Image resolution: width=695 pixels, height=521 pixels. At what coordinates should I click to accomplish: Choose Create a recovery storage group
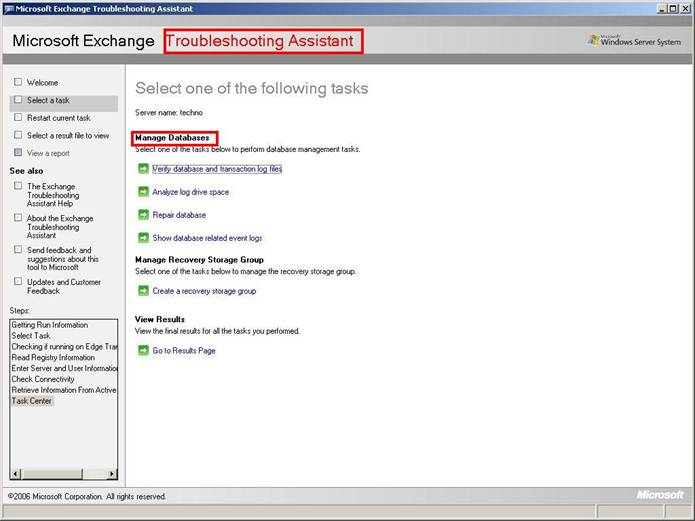[204, 291]
